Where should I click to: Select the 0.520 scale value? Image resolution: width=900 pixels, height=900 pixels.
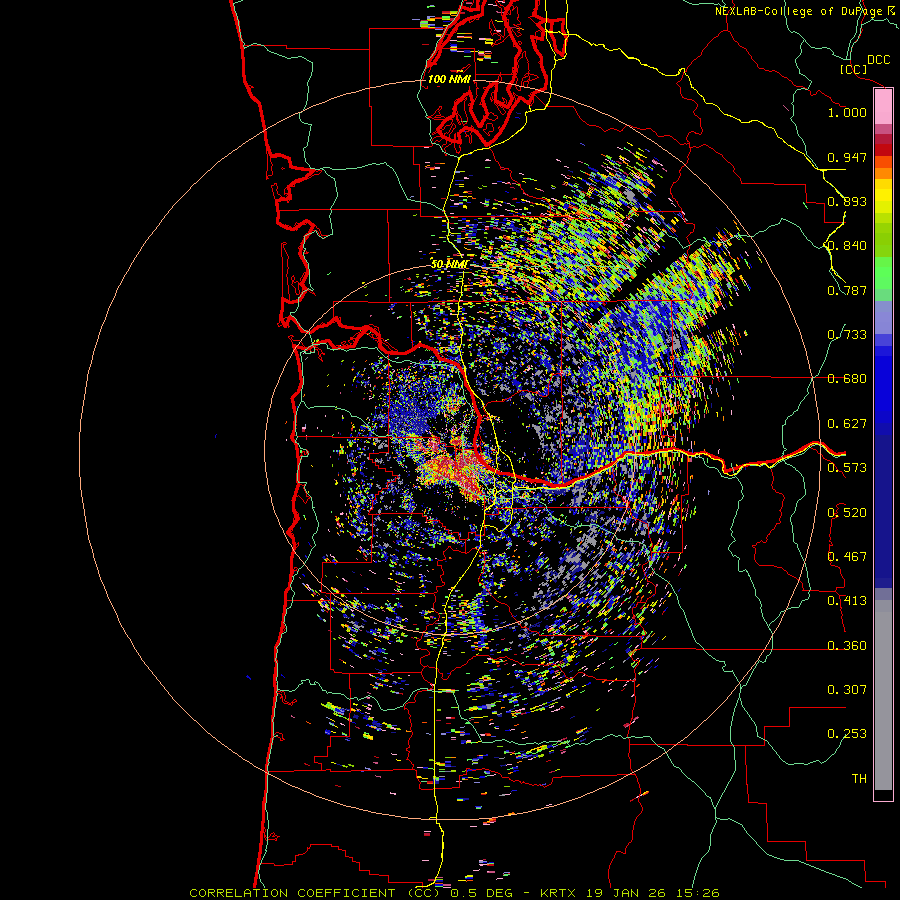(x=847, y=513)
